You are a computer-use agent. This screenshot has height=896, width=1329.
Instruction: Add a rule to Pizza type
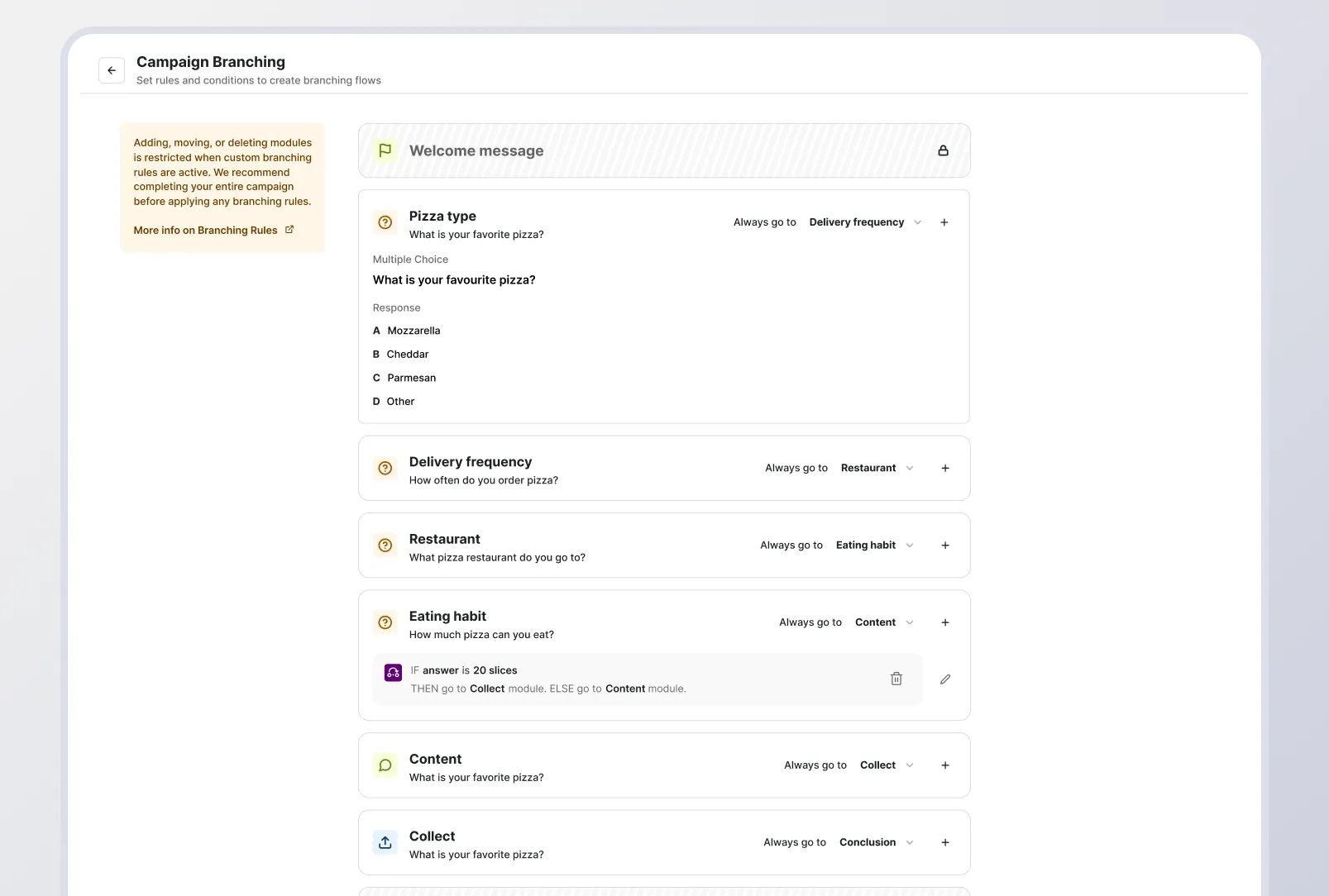944,222
